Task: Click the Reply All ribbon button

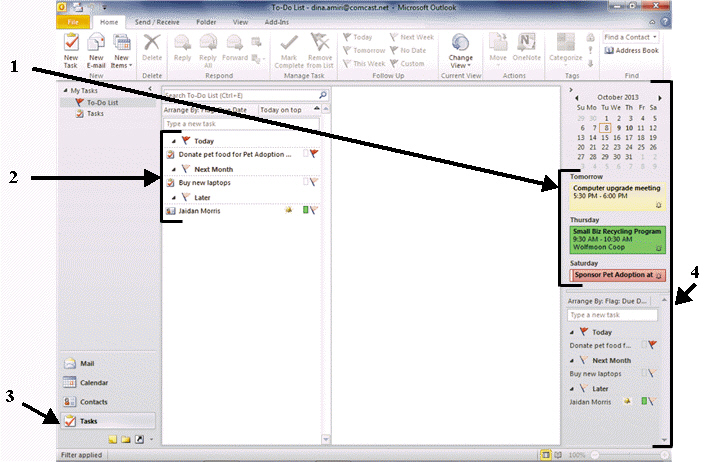Action: (x=208, y=51)
